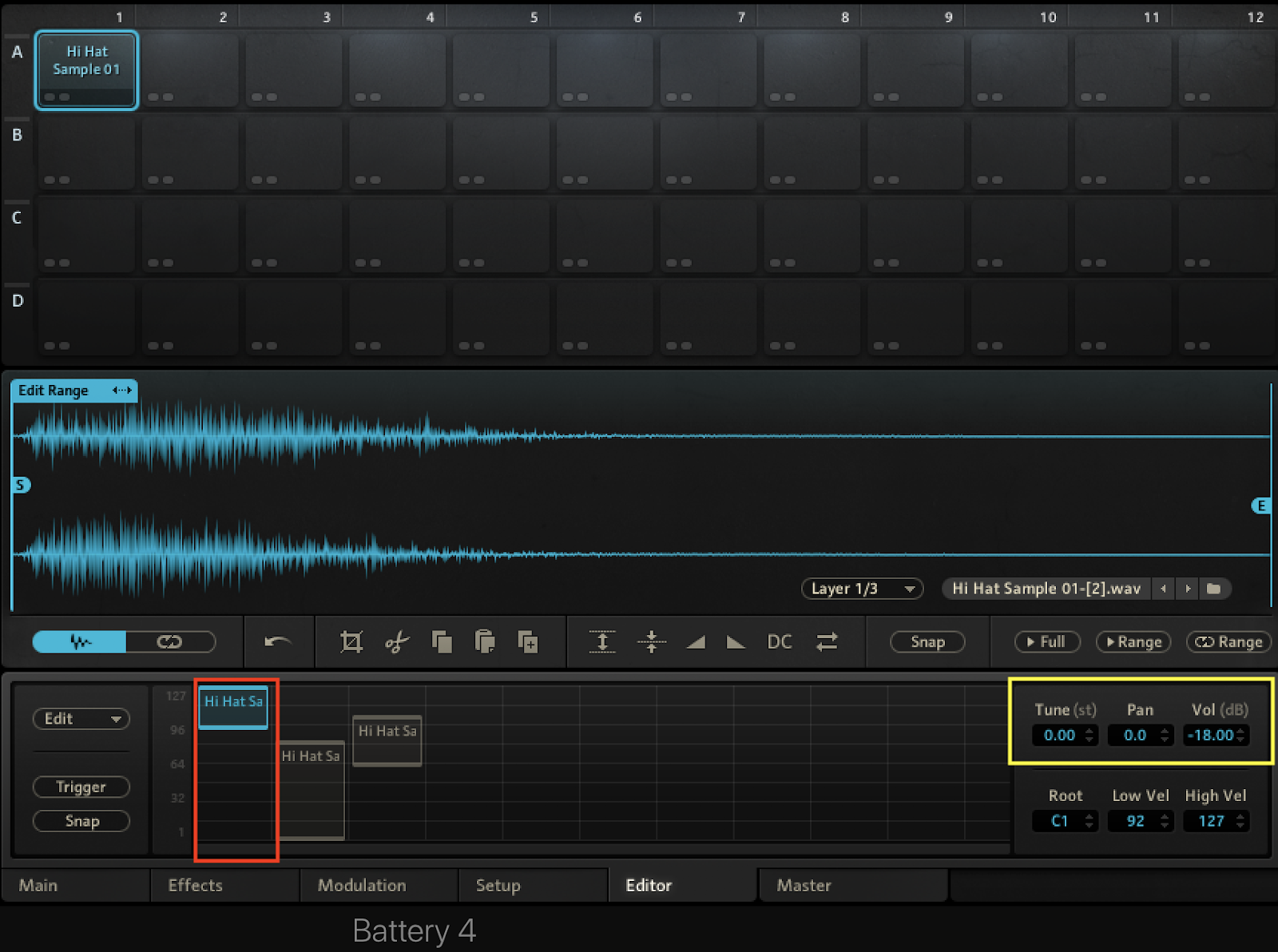Select column 6 header number
1278x952 pixels.
(x=637, y=17)
